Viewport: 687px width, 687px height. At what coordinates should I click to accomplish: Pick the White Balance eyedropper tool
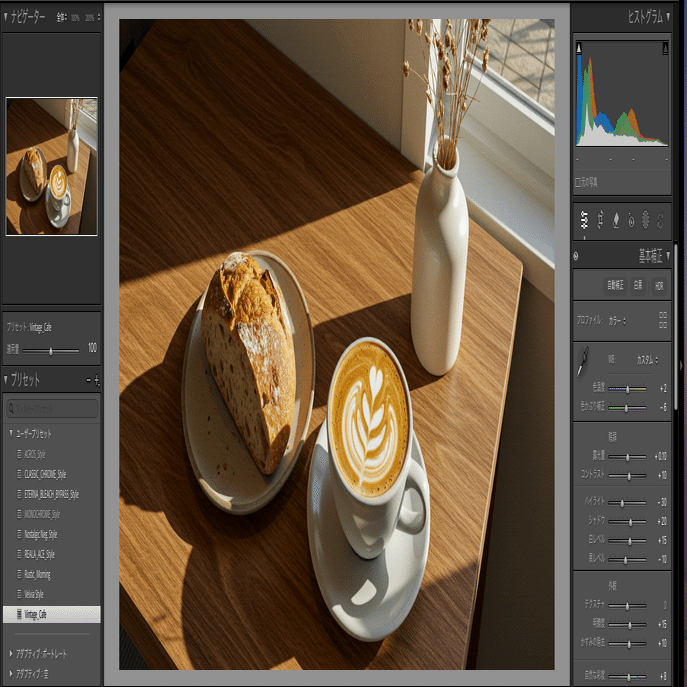pyautogui.click(x=583, y=362)
